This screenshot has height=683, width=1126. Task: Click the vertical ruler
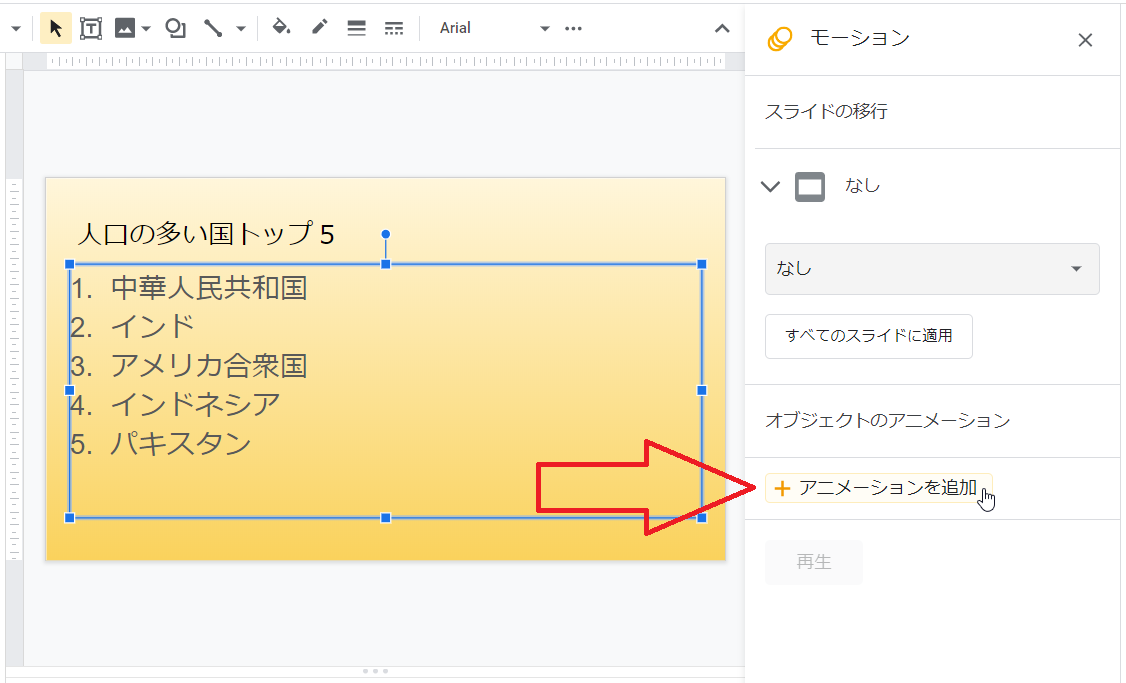14,370
